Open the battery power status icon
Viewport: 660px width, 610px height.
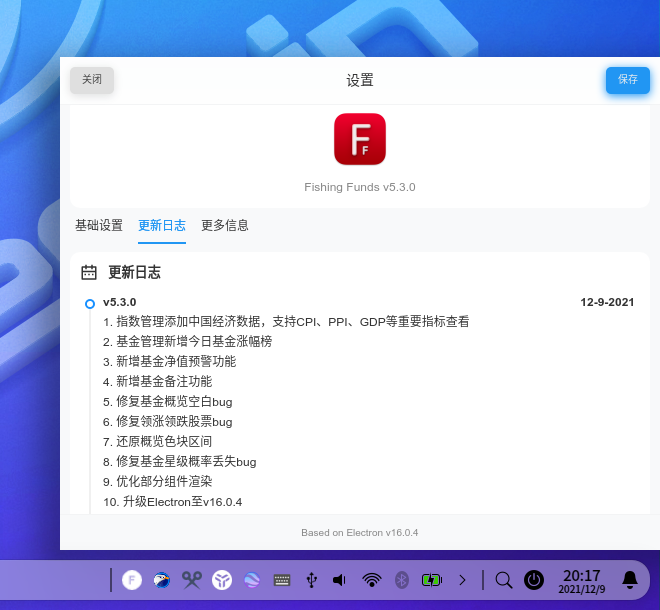pos(431,579)
